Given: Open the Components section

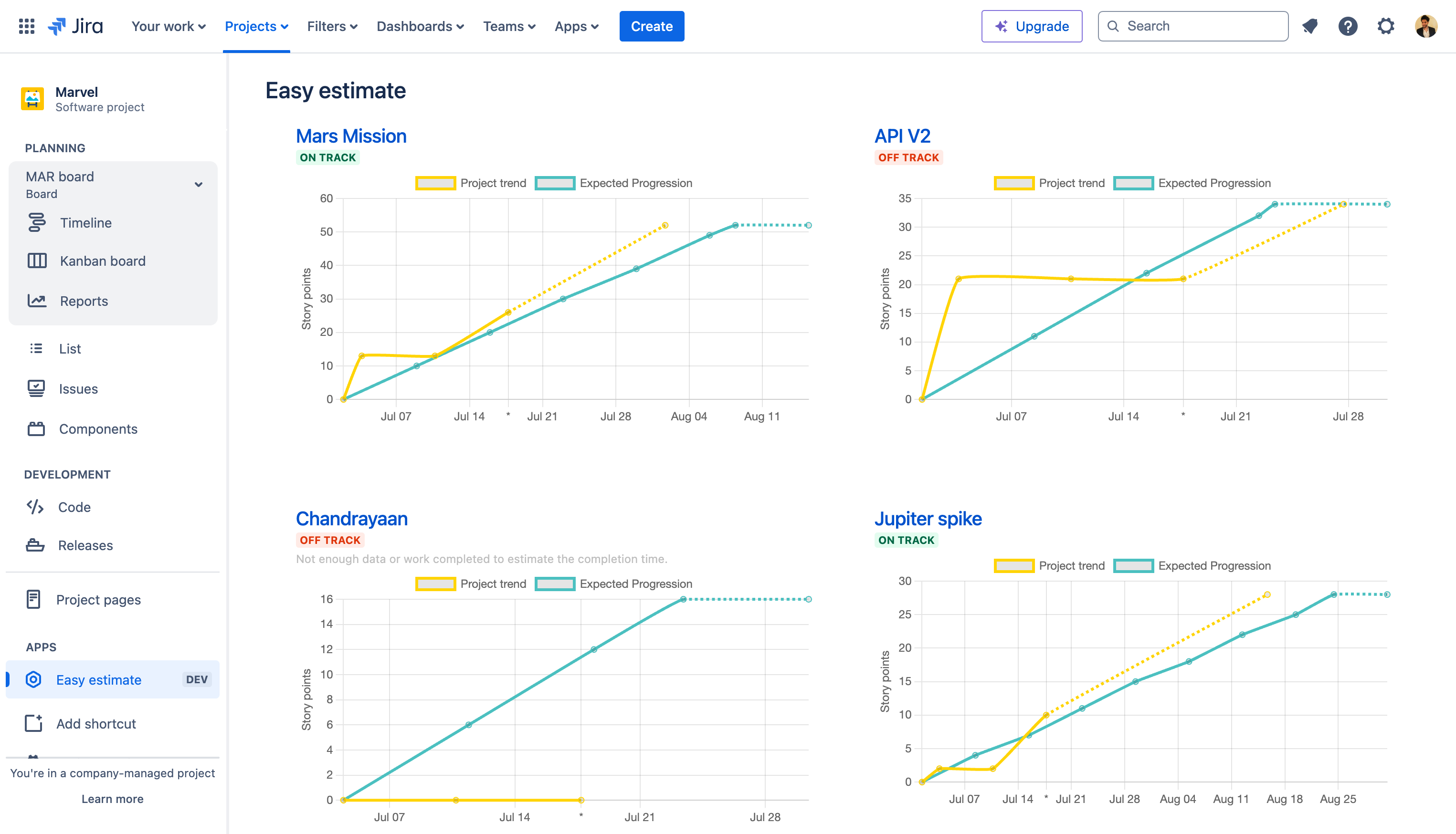Looking at the screenshot, I should coord(97,428).
